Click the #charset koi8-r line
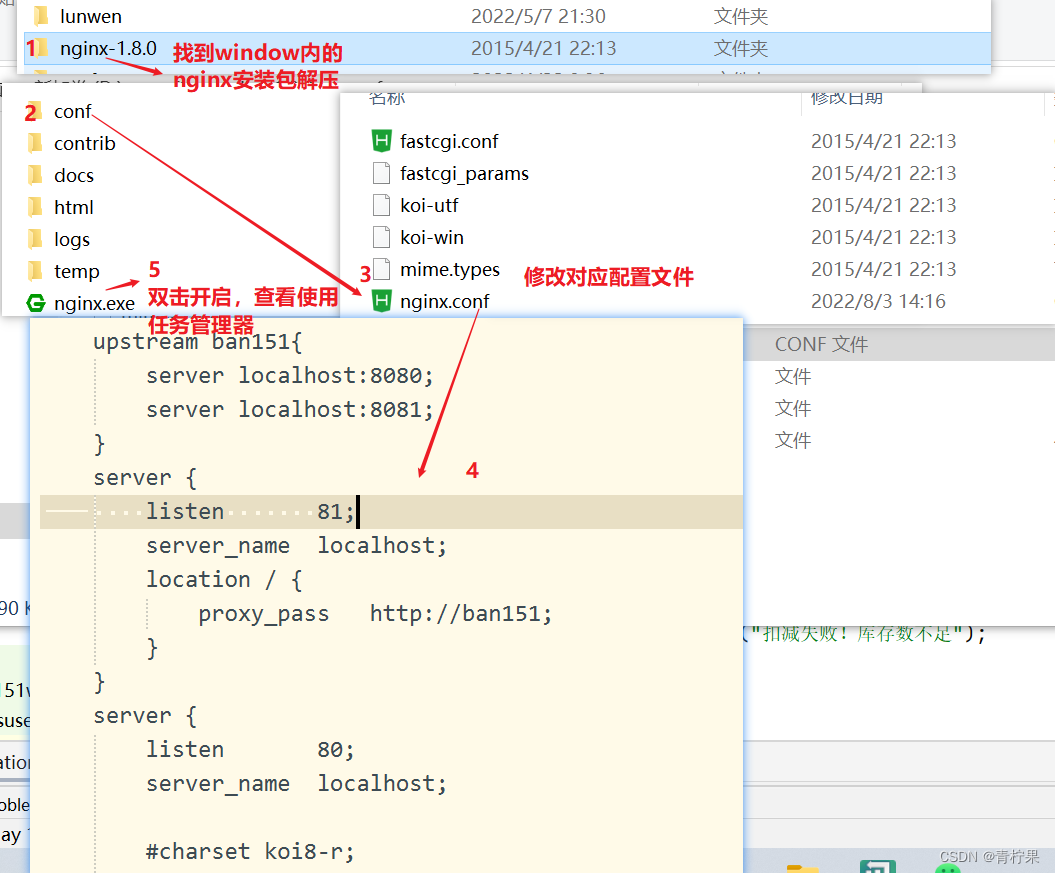 (x=250, y=851)
